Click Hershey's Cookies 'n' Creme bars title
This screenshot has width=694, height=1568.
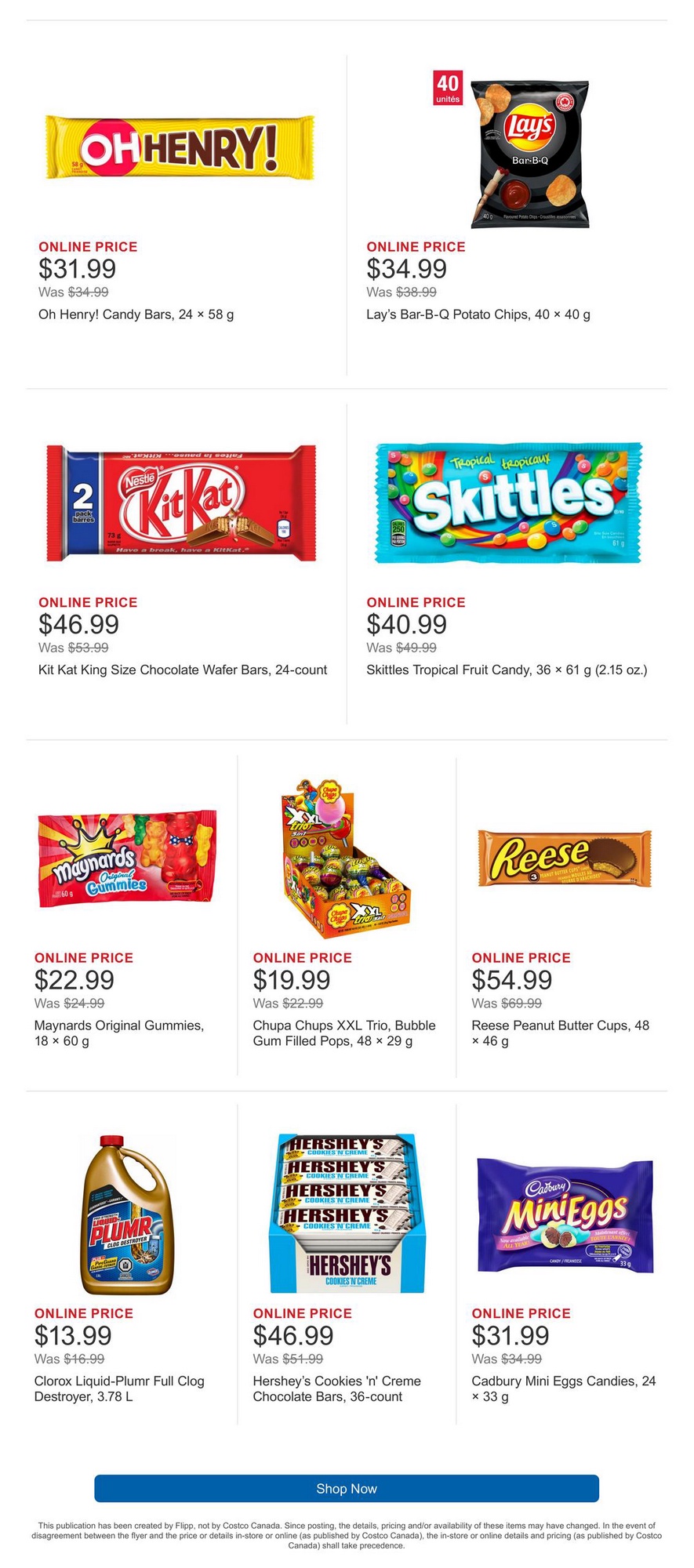[x=336, y=1388]
